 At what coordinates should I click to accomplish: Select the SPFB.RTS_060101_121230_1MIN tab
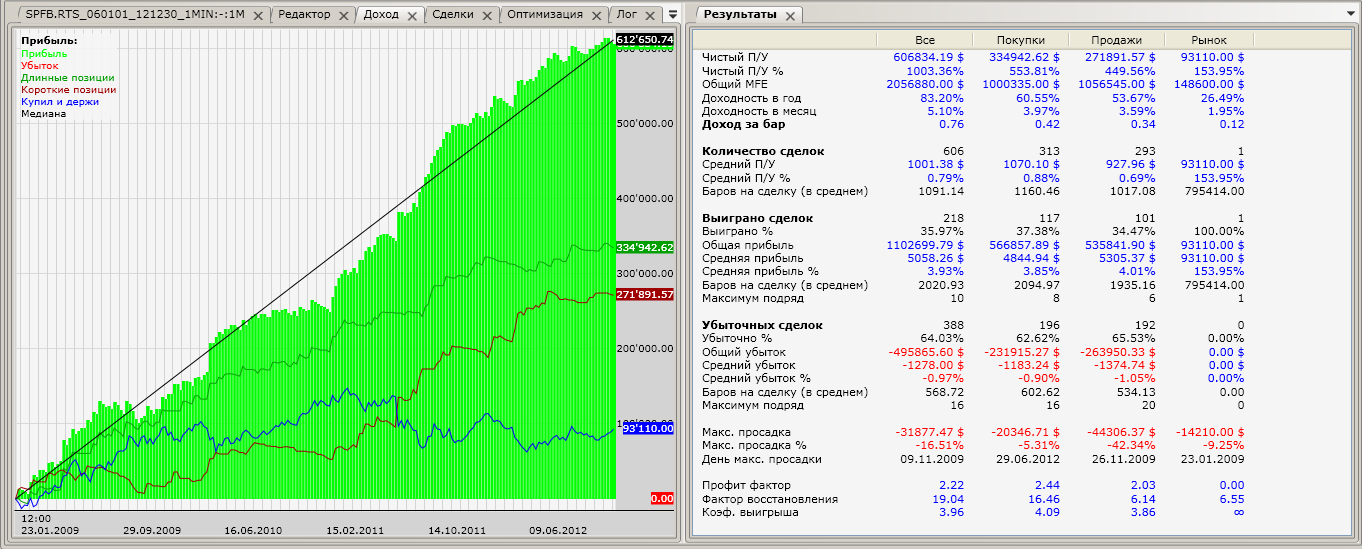(x=135, y=15)
